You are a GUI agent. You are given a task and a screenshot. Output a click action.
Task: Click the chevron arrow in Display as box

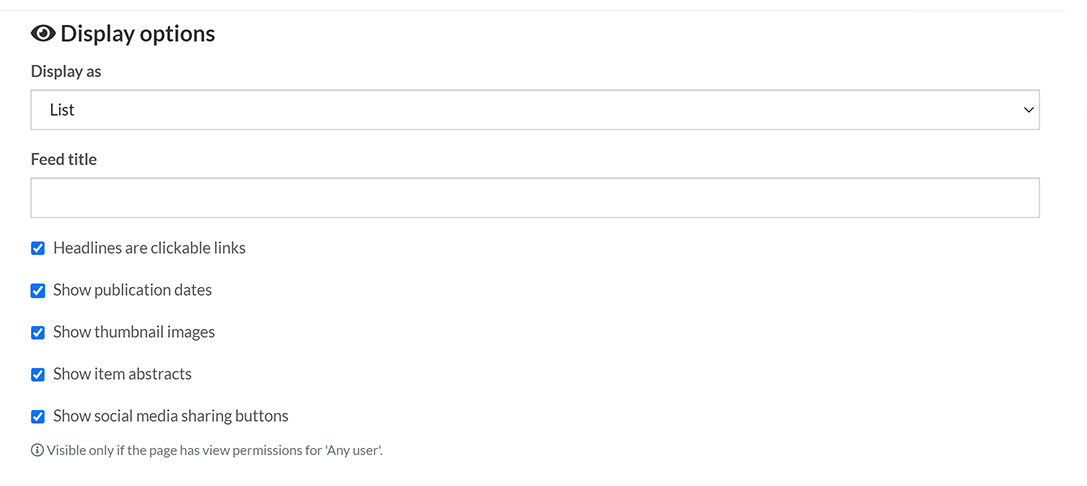1028,110
